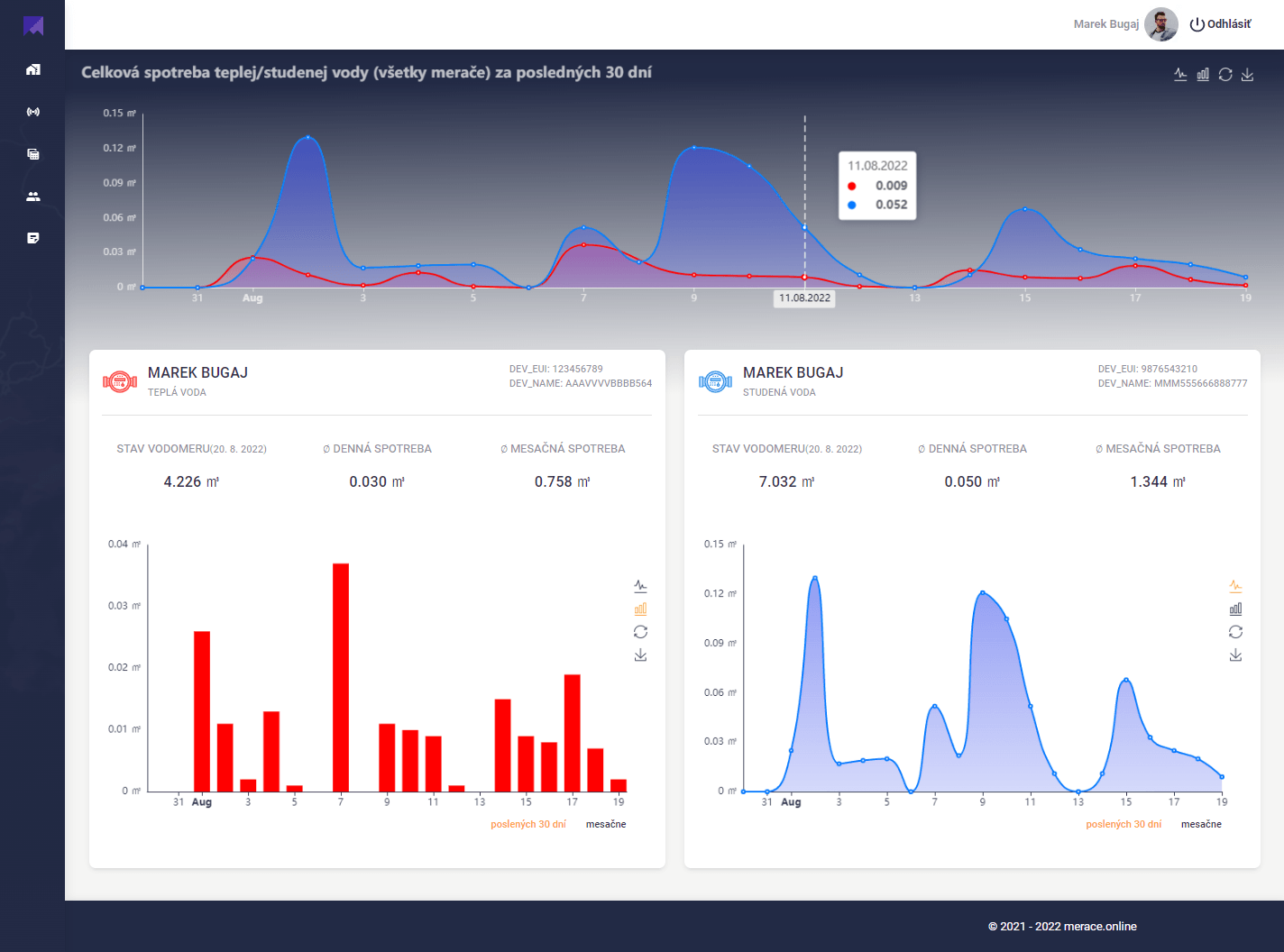Click the notes icon in the sidebar

(33, 238)
